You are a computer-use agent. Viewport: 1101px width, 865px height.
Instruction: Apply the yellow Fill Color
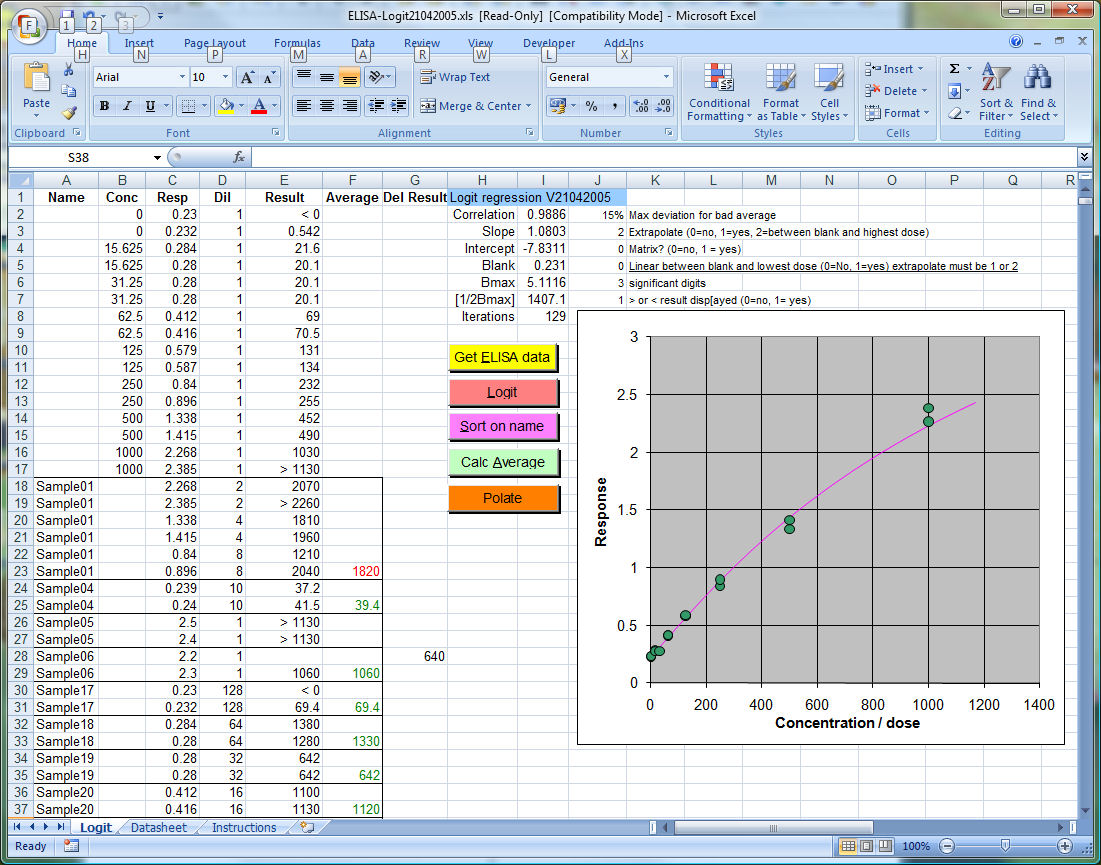225,106
